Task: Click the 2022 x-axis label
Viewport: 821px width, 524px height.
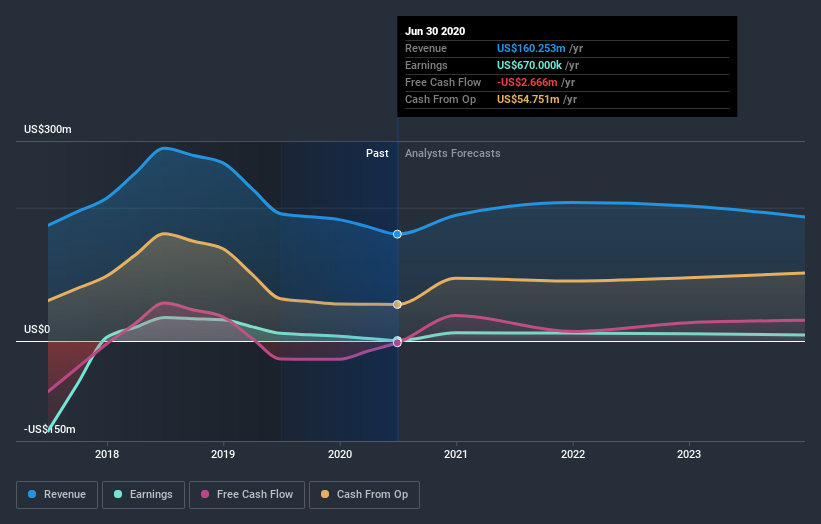Action: pyautogui.click(x=573, y=454)
